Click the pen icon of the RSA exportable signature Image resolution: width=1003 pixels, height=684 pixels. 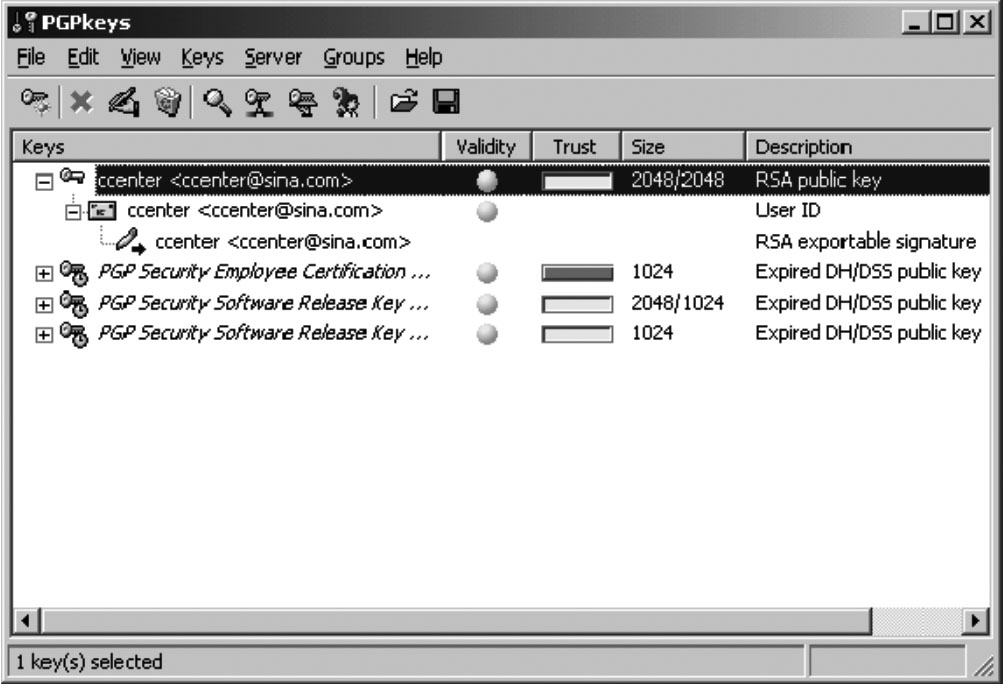pyautogui.click(x=131, y=241)
